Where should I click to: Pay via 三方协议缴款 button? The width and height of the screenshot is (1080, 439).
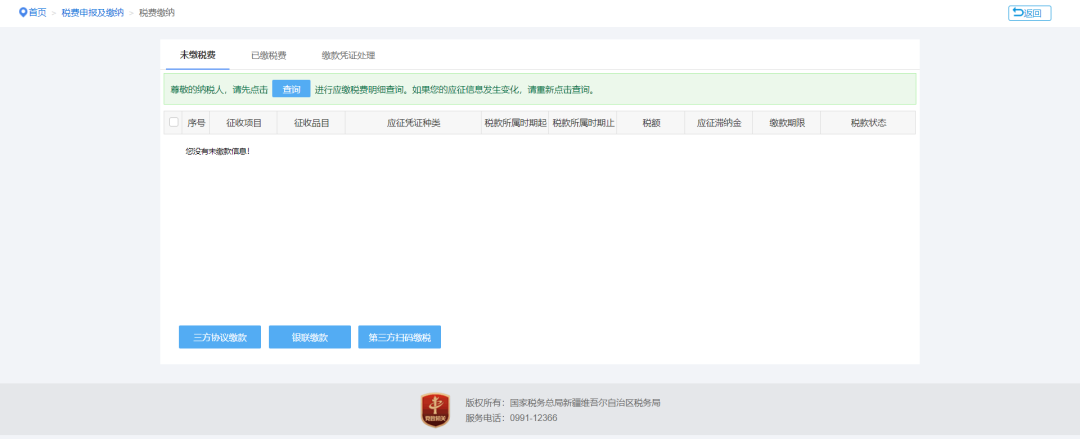[x=219, y=338]
